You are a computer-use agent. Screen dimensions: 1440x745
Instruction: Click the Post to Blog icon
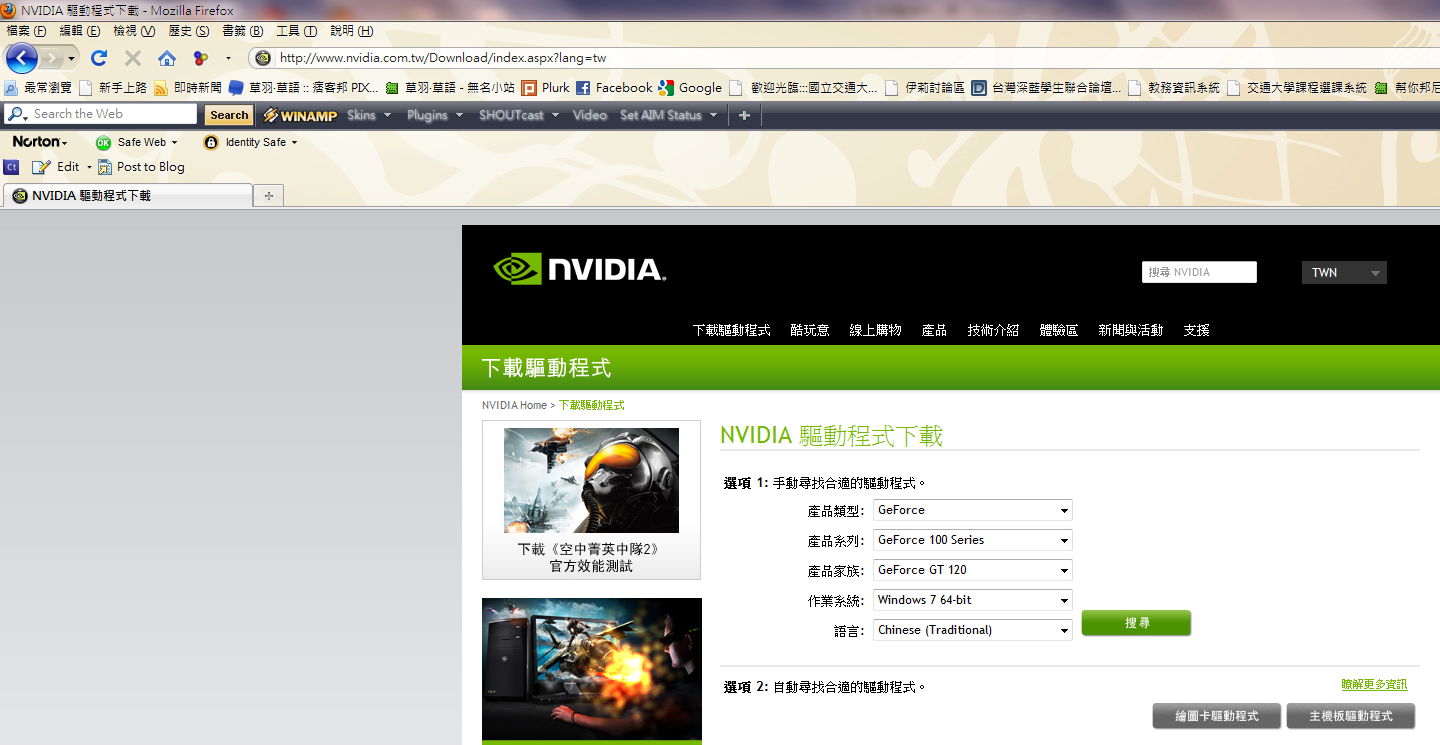(105, 167)
